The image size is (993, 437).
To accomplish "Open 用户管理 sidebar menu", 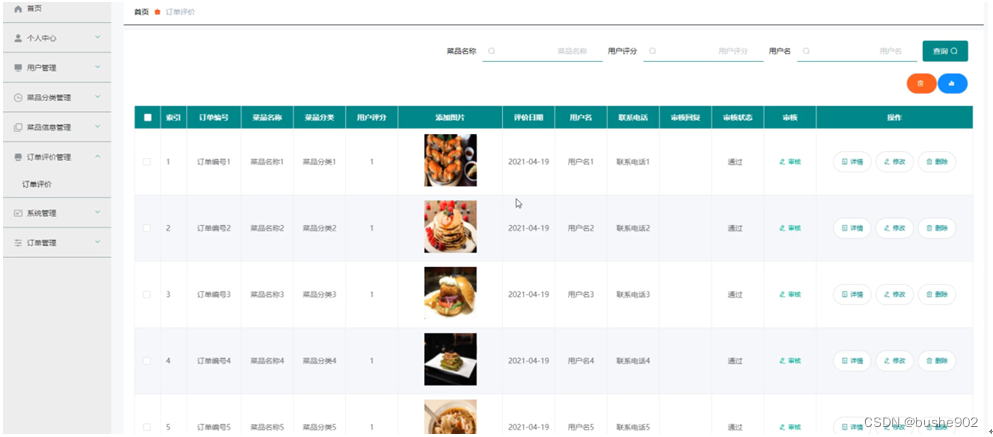I will 57,68.
